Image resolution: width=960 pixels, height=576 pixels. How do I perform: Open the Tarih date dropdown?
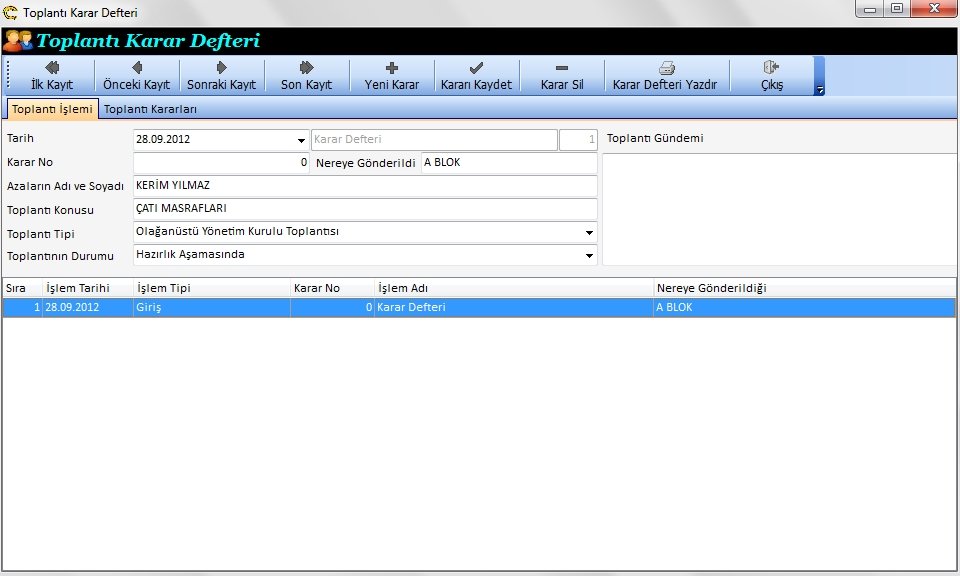(301, 141)
